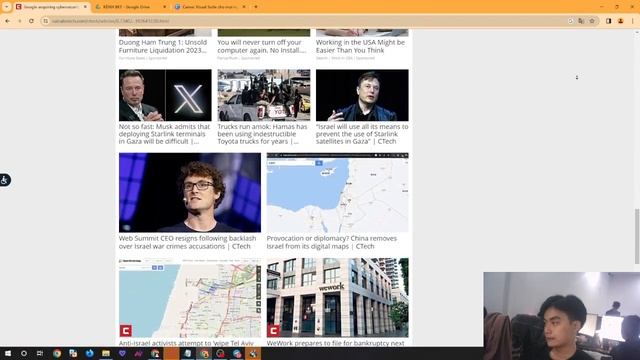Select the CTech article browser tab
The image size is (640, 360).
pyautogui.click(x=51, y=7)
